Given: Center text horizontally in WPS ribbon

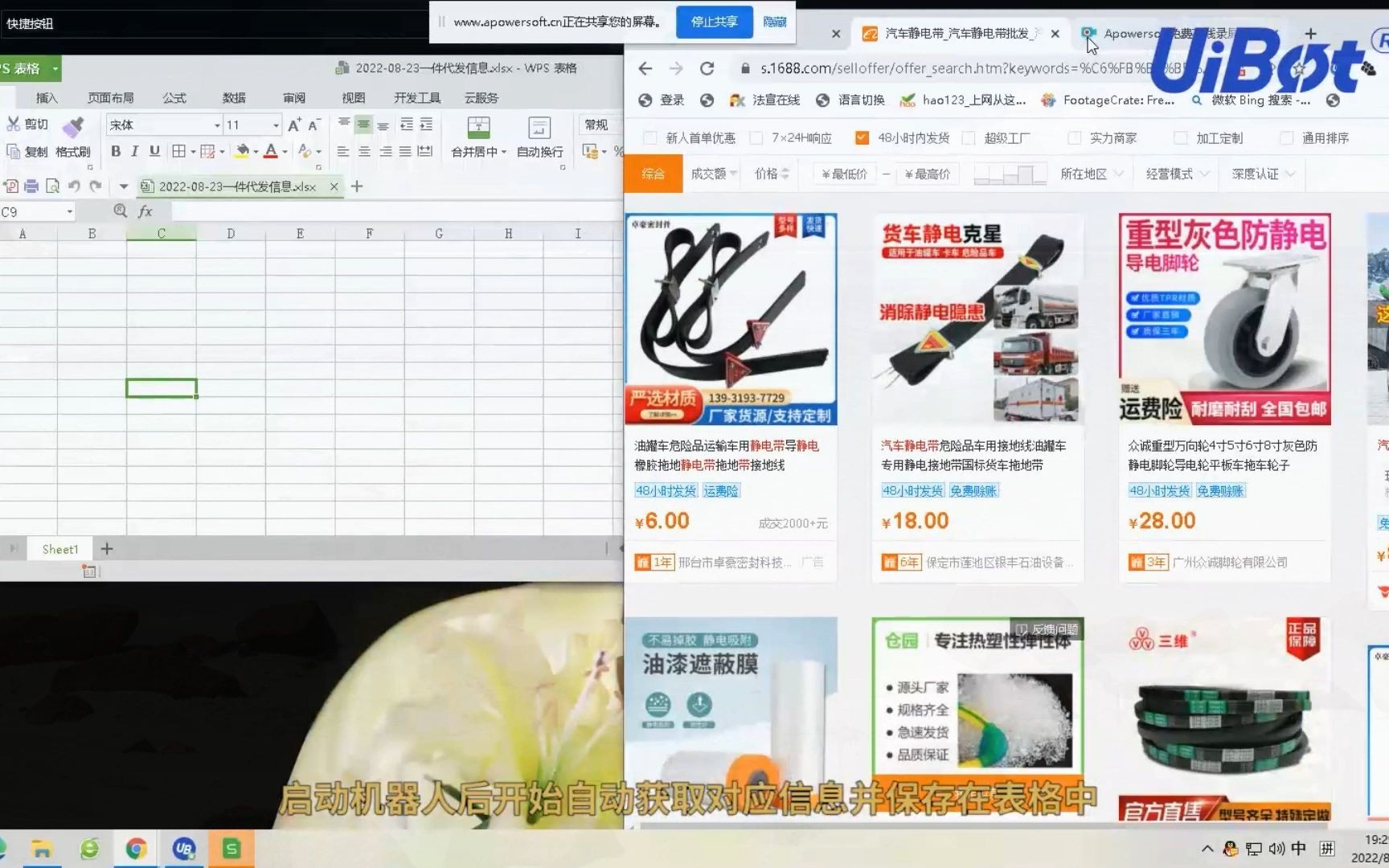Looking at the screenshot, I should [x=364, y=151].
